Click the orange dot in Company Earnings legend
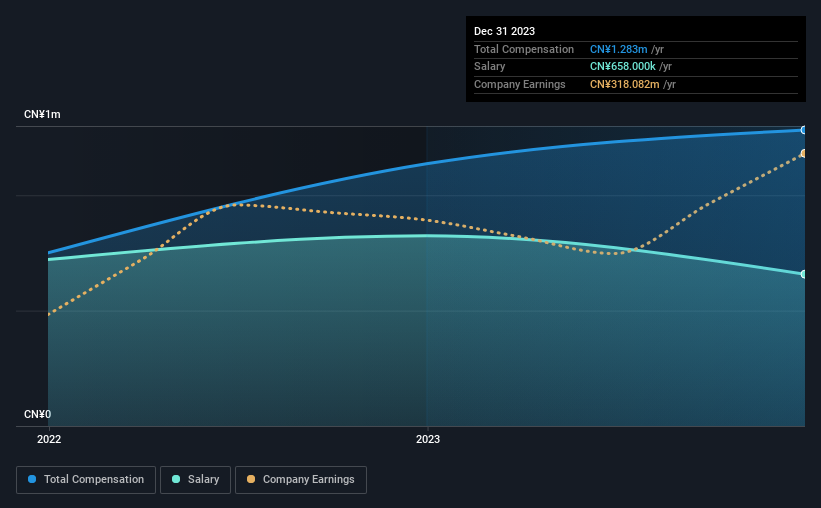 251,479
